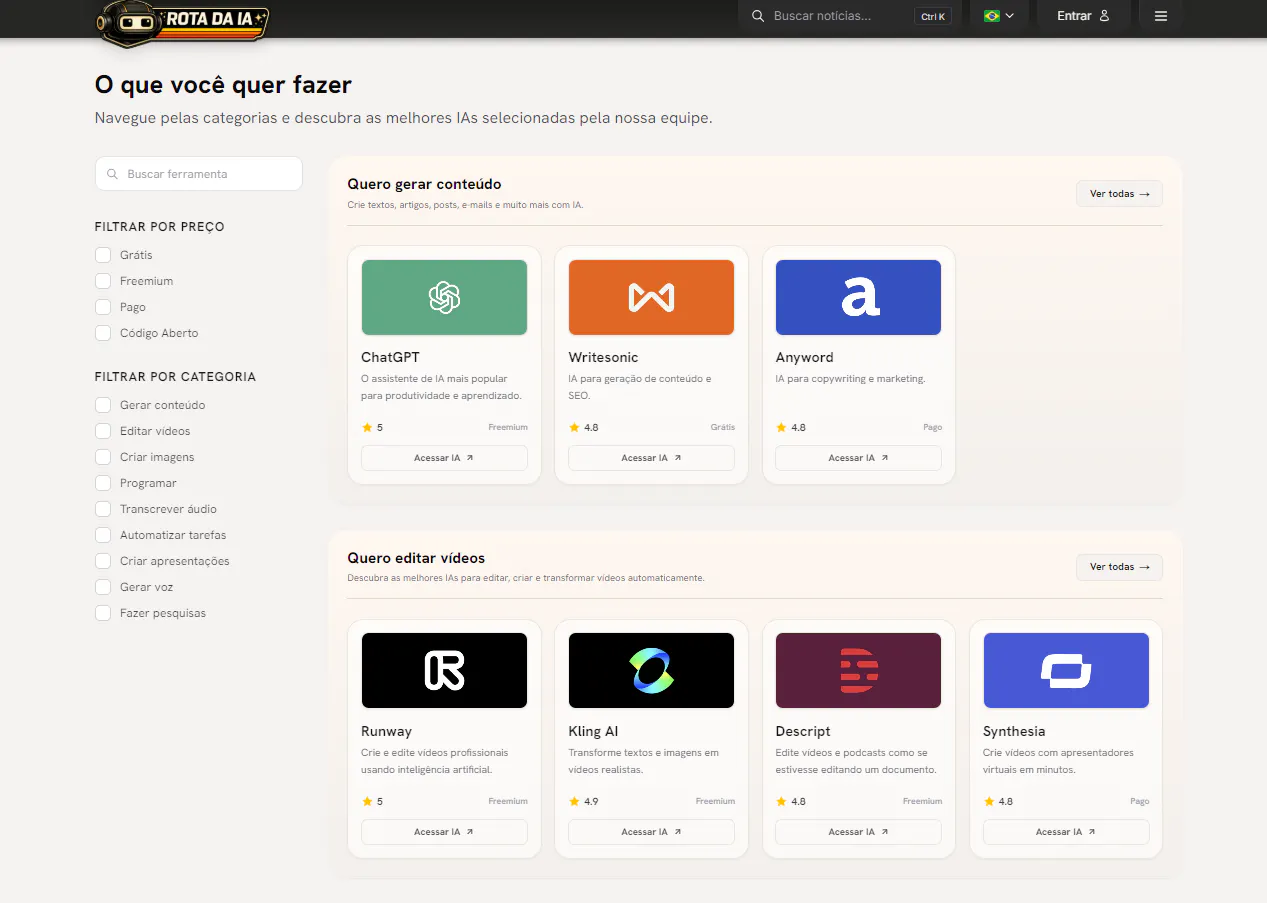Click the Kling AI logo
1267x903 pixels.
click(x=651, y=670)
